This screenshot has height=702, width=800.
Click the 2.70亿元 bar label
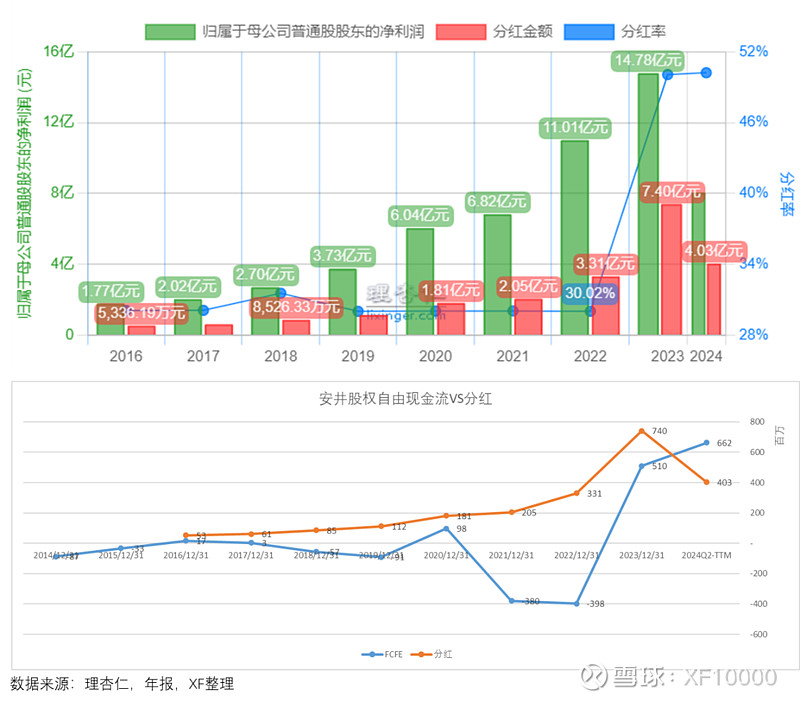click(x=265, y=275)
